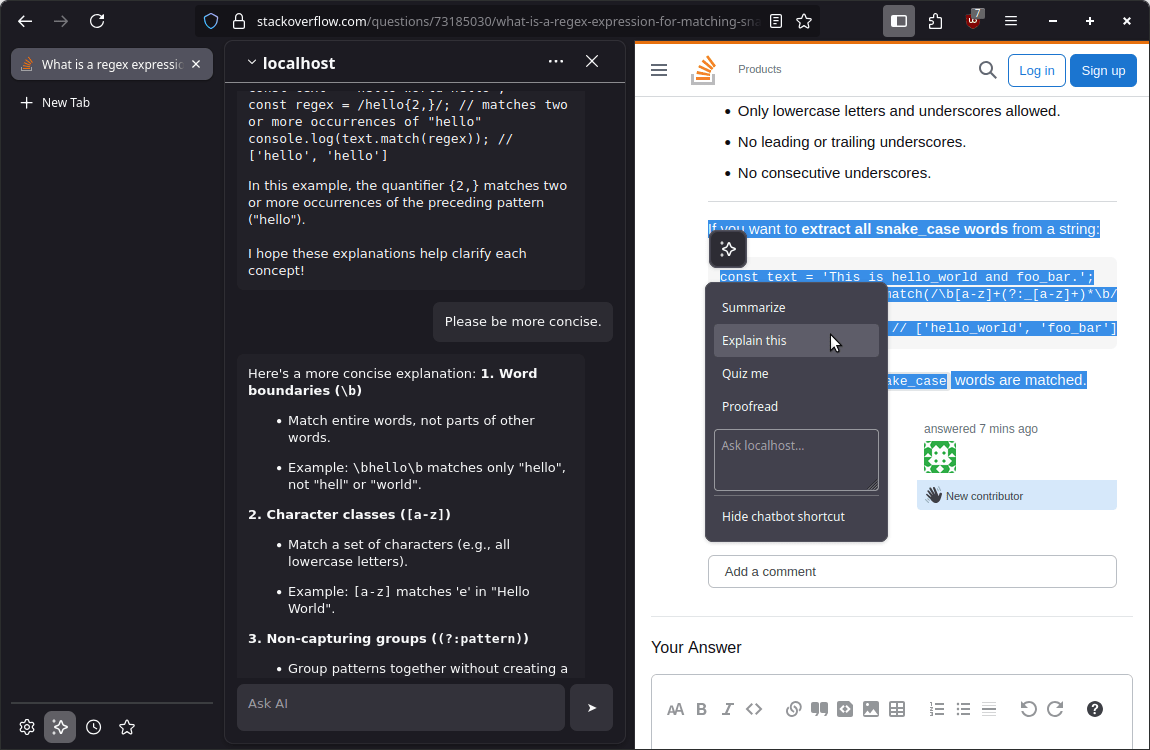Image resolution: width=1150 pixels, height=750 pixels.
Task: Toggle the sidebar button in toolbar
Action: click(898, 21)
